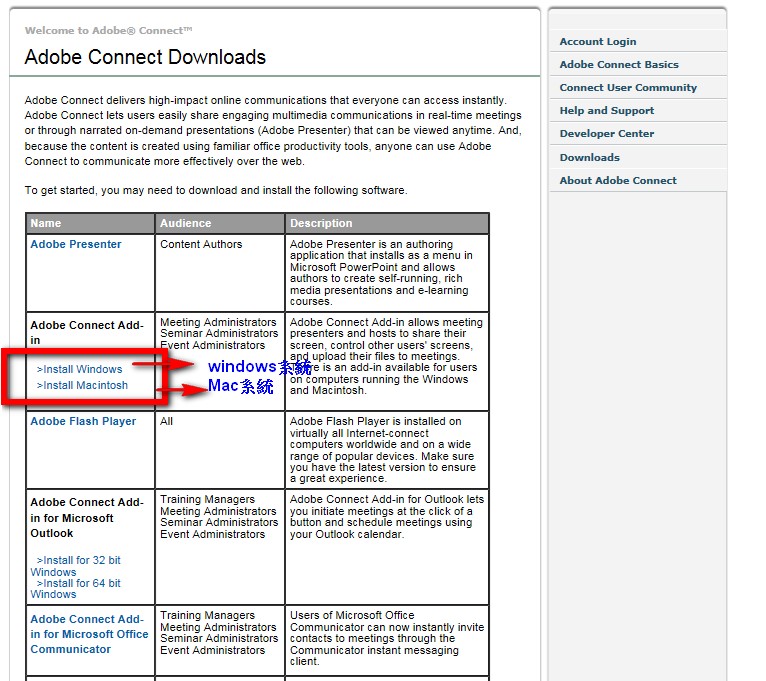Visit Connect User Community link
The width and height of the screenshot is (766, 681).
point(628,87)
